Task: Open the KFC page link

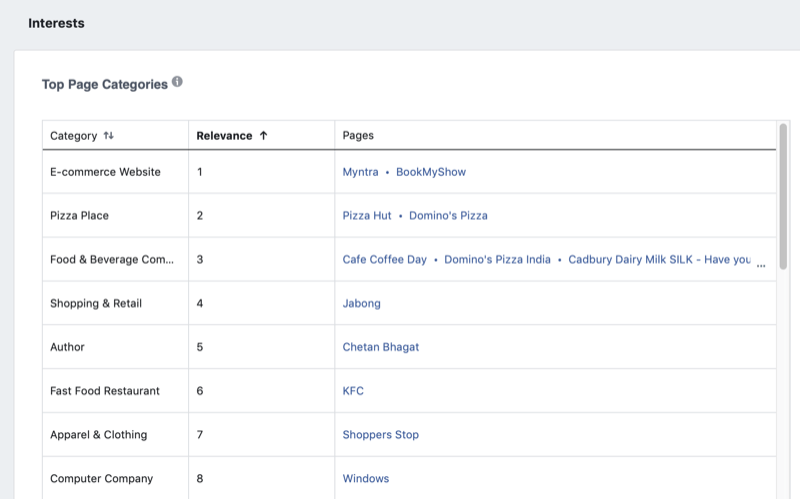Action: [x=353, y=391]
